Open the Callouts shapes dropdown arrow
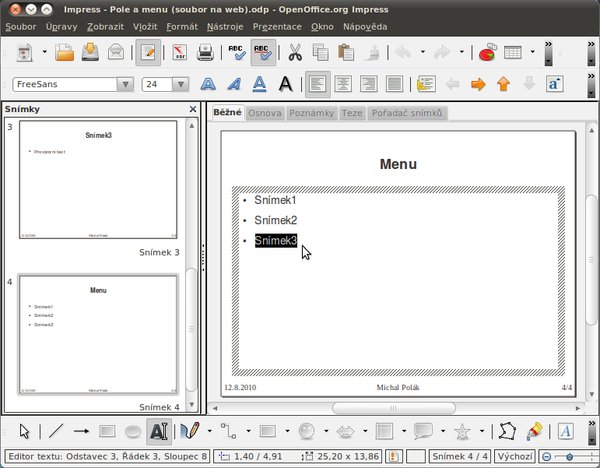Image resolution: width=600 pixels, height=468 pixels. point(443,431)
